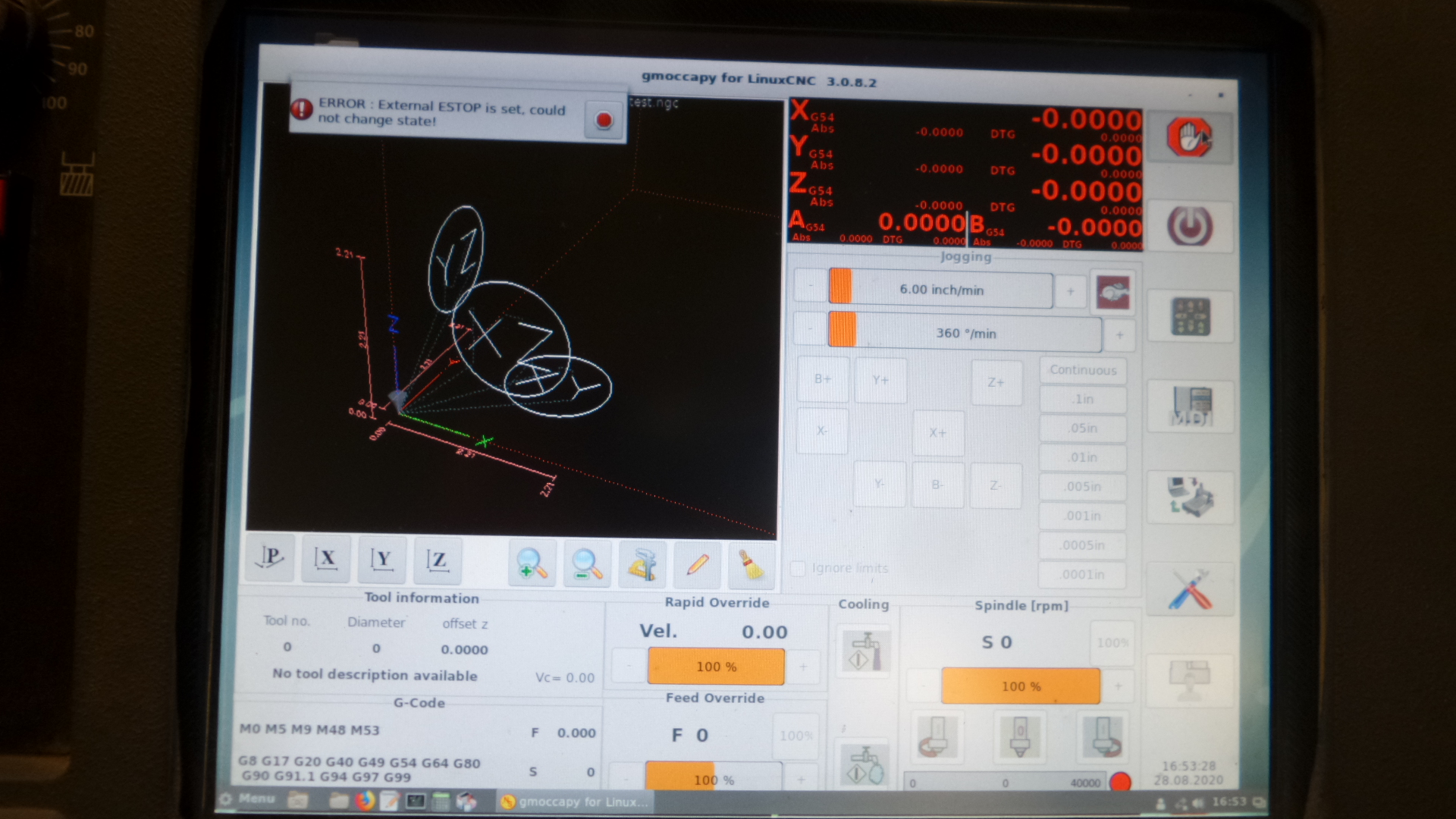The image size is (1456, 819).
Task: Jog Z+ axis button
Action: tap(996, 382)
